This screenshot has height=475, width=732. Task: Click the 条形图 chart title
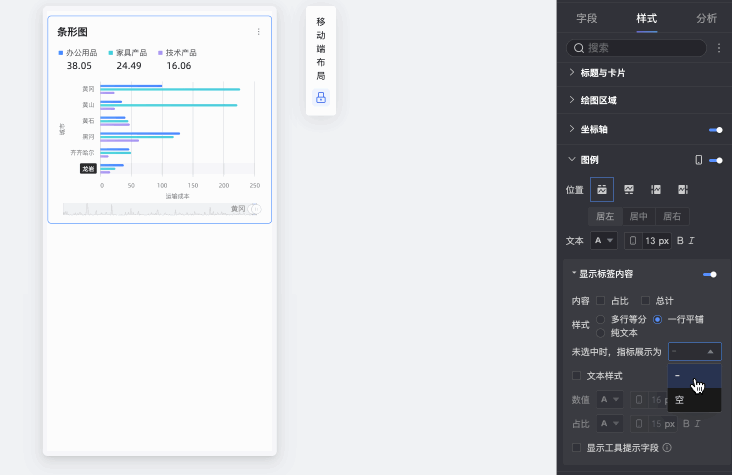coord(72,32)
